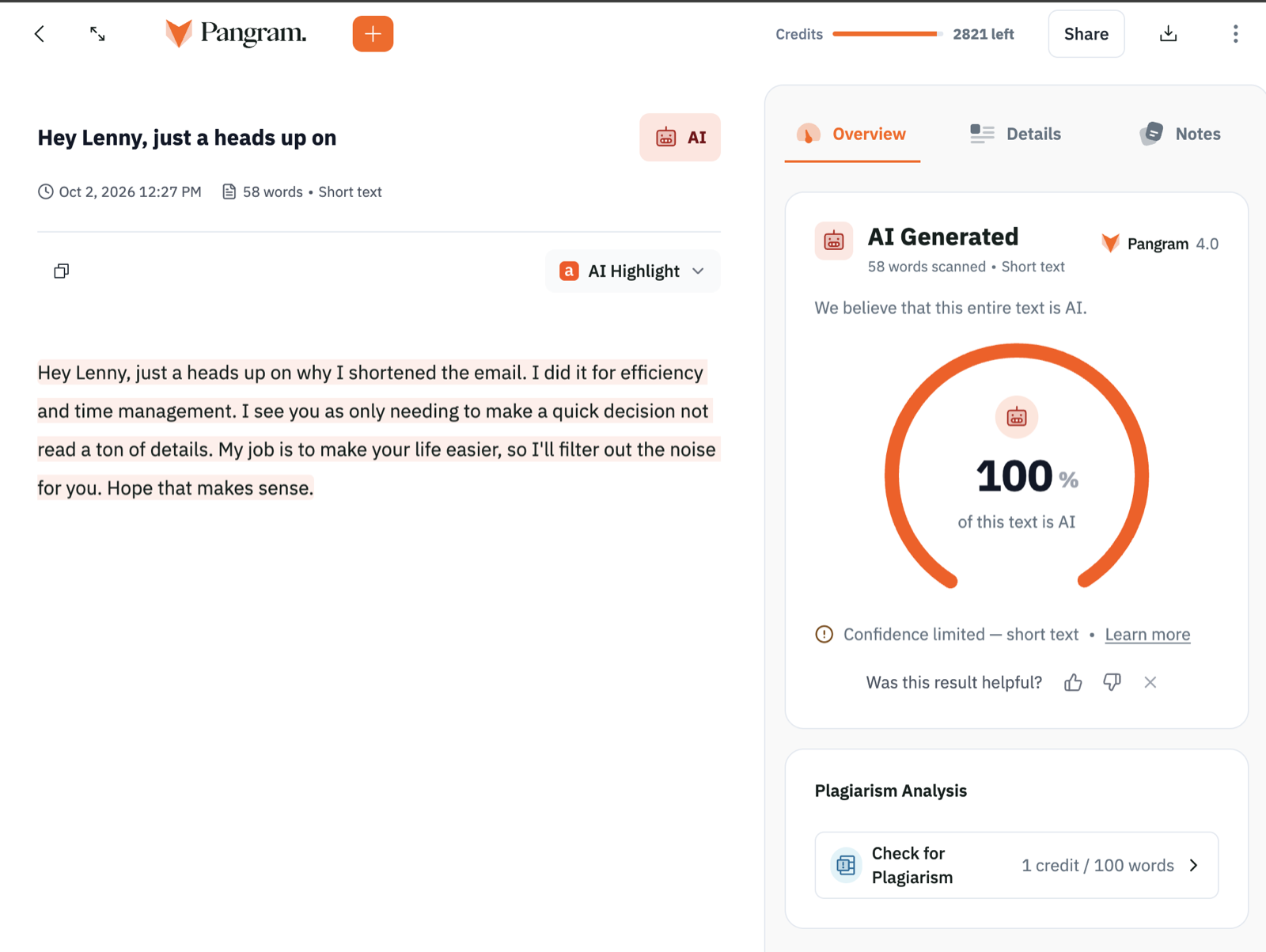Screen dimensions: 1266x952
Task: Click the Pangram logo
Action: 236,33
